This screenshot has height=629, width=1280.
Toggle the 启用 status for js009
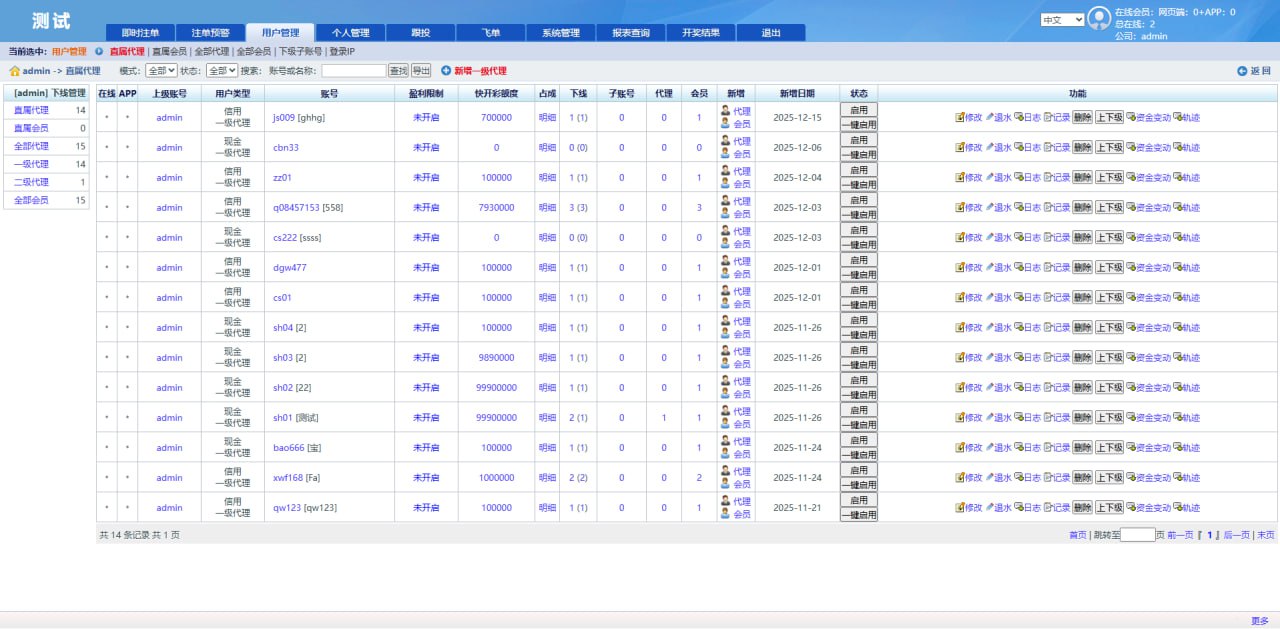859,110
